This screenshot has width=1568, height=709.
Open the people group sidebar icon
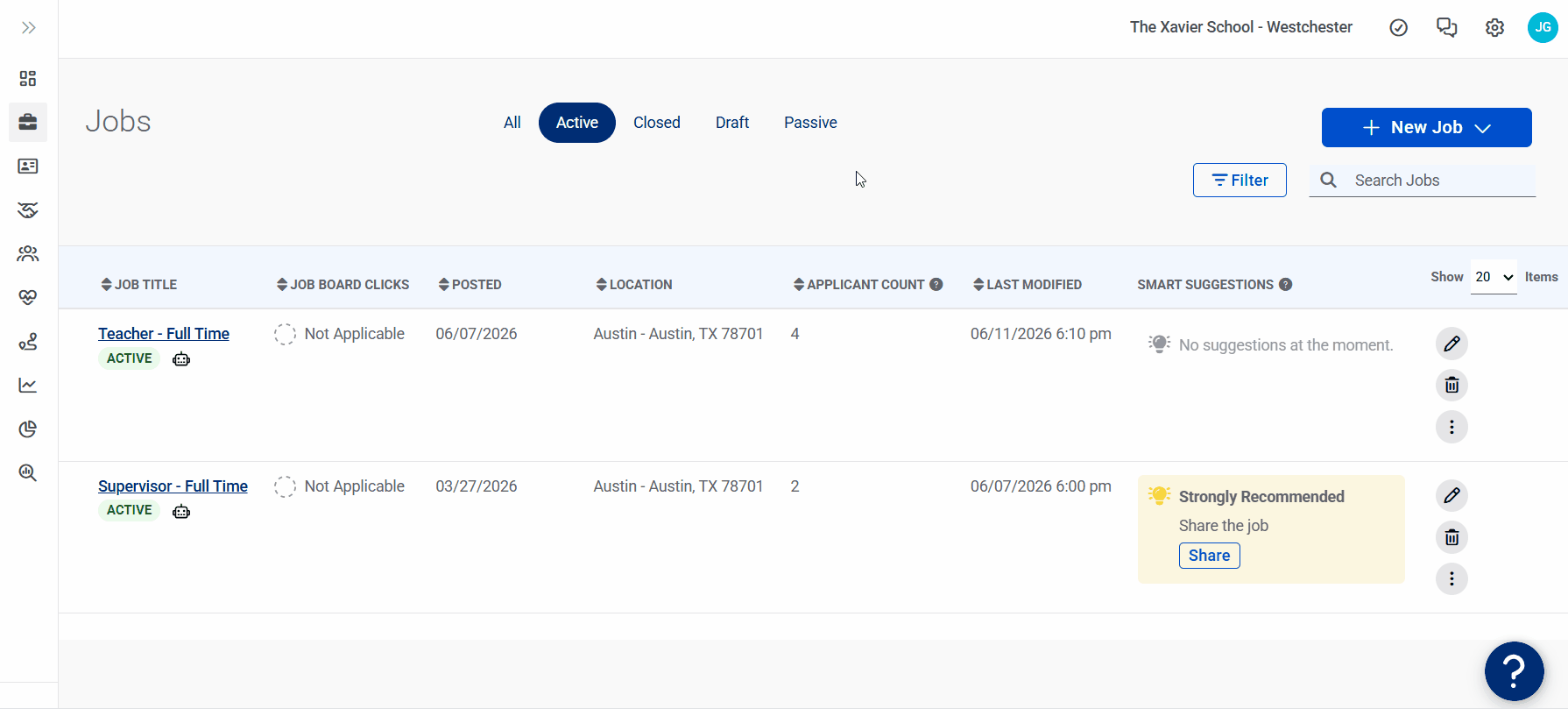(28, 253)
